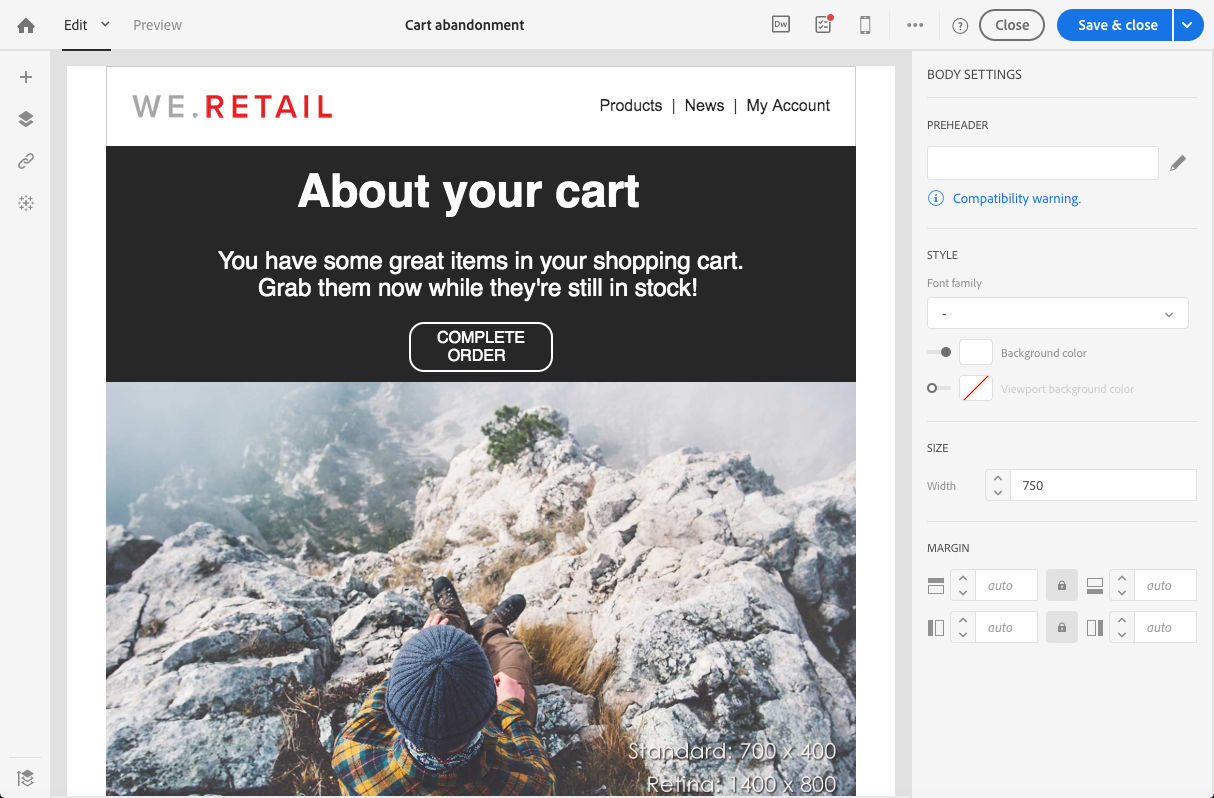1214x798 pixels.
Task: Toggle the Background color switch
Action: tap(939, 352)
